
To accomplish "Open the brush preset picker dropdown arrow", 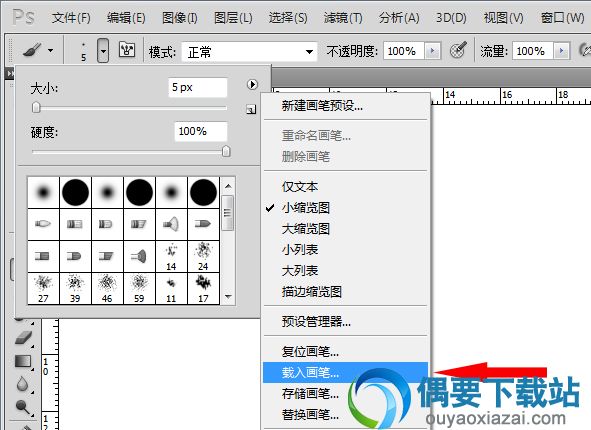I will [103, 50].
